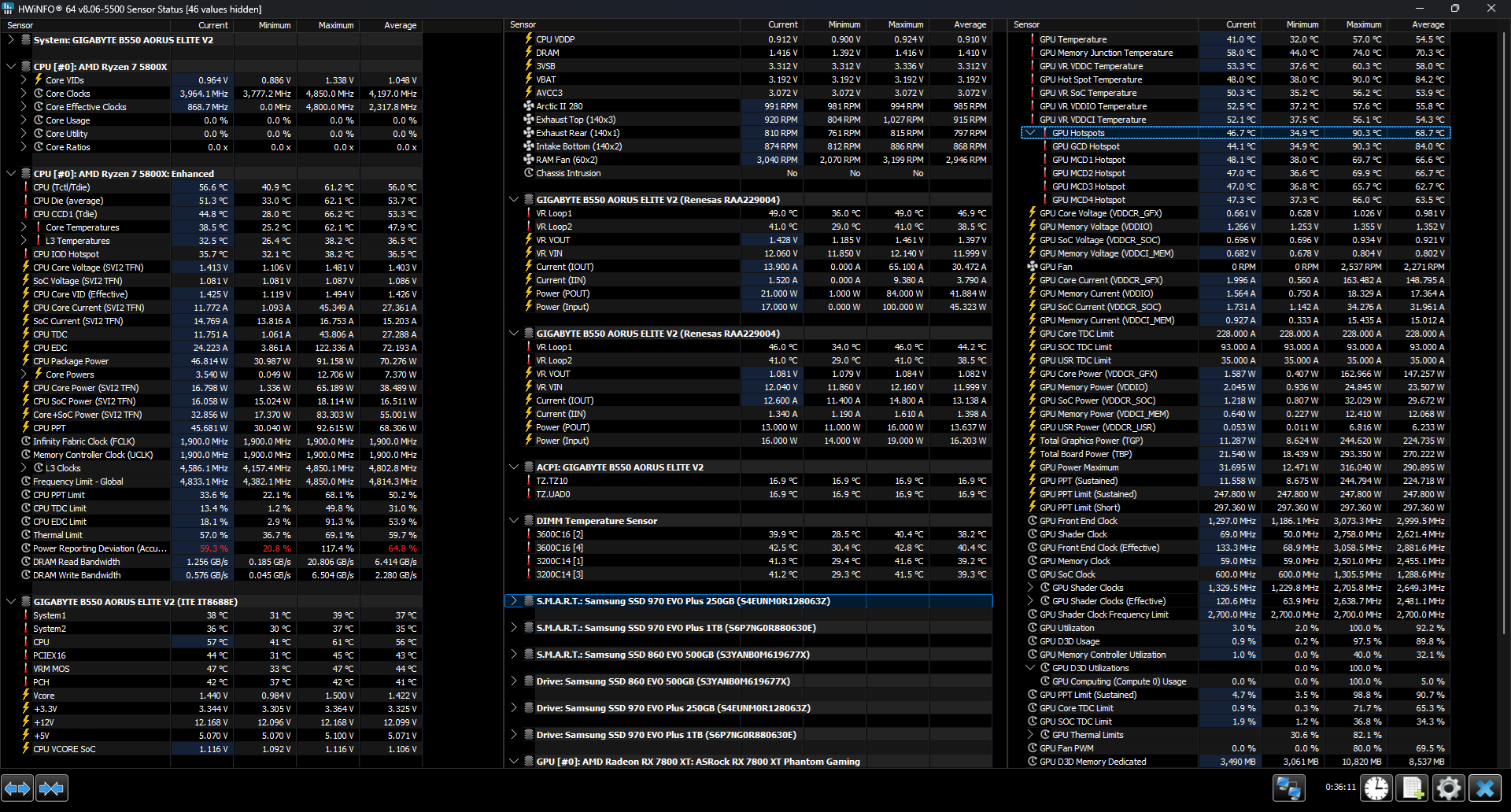This screenshot has width=1511, height=812.
Task: Open sensor settings with the gear icon
Action: pos(1449,788)
